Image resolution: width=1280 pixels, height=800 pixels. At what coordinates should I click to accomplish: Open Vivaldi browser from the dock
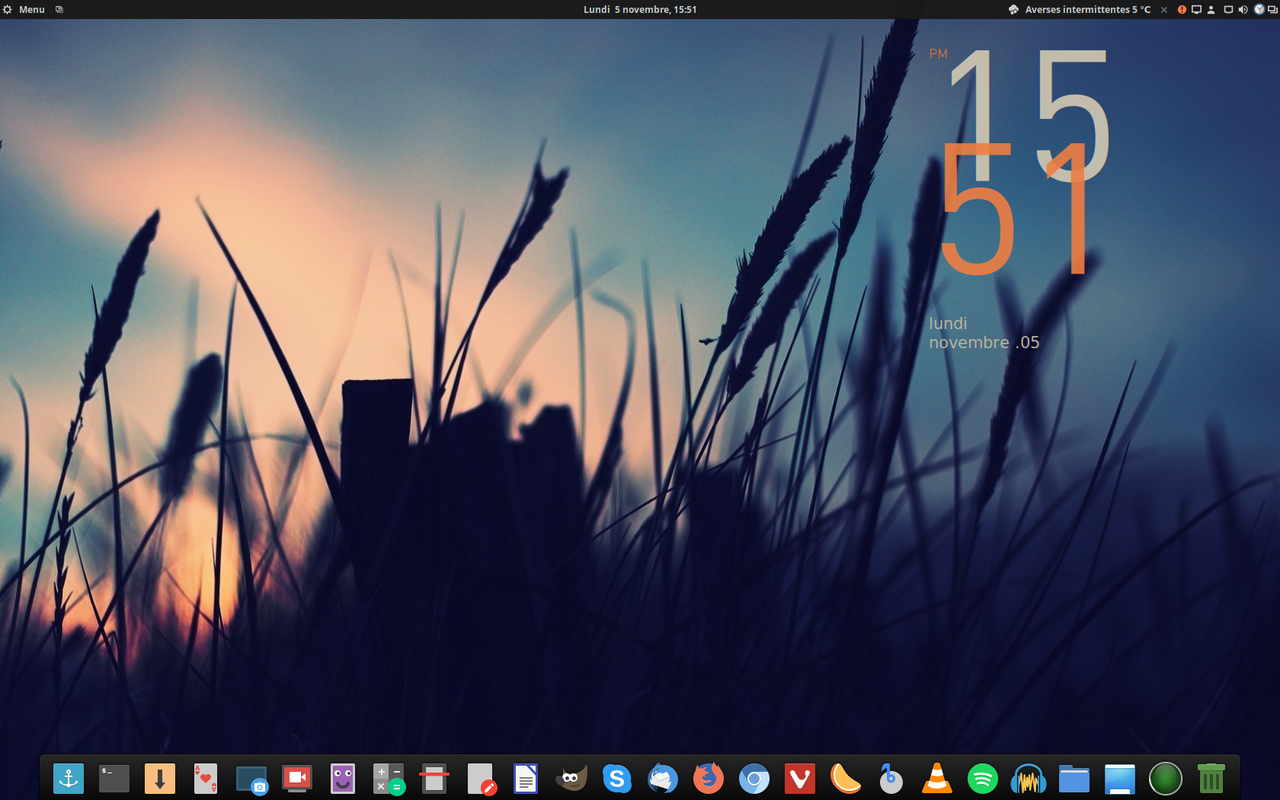pos(800,778)
